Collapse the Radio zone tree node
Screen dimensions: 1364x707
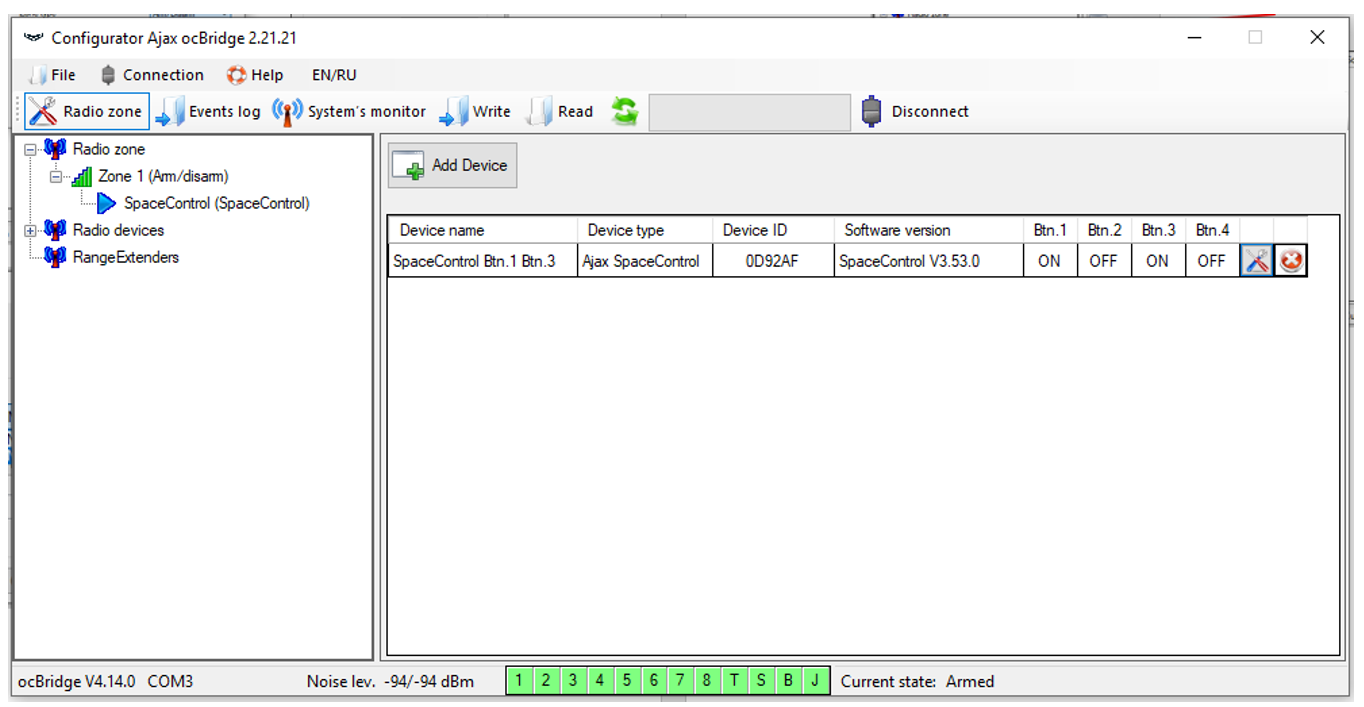30,149
